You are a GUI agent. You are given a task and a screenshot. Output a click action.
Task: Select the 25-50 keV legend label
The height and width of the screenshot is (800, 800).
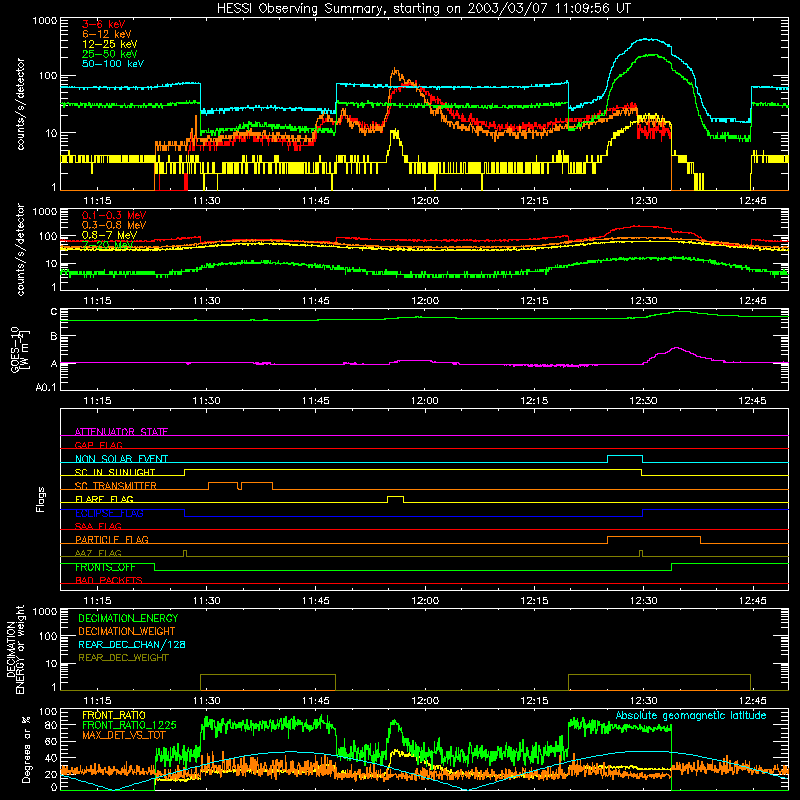(110, 54)
